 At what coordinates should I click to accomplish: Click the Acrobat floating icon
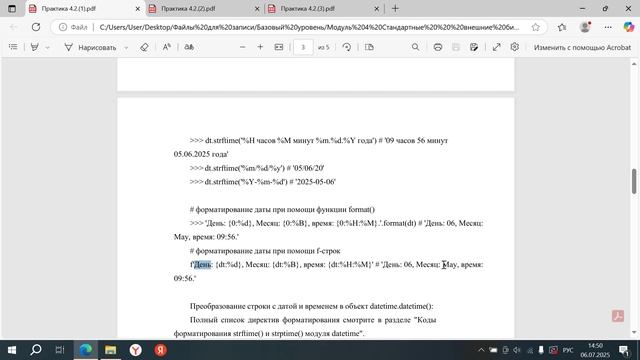pyautogui.click(x=618, y=316)
